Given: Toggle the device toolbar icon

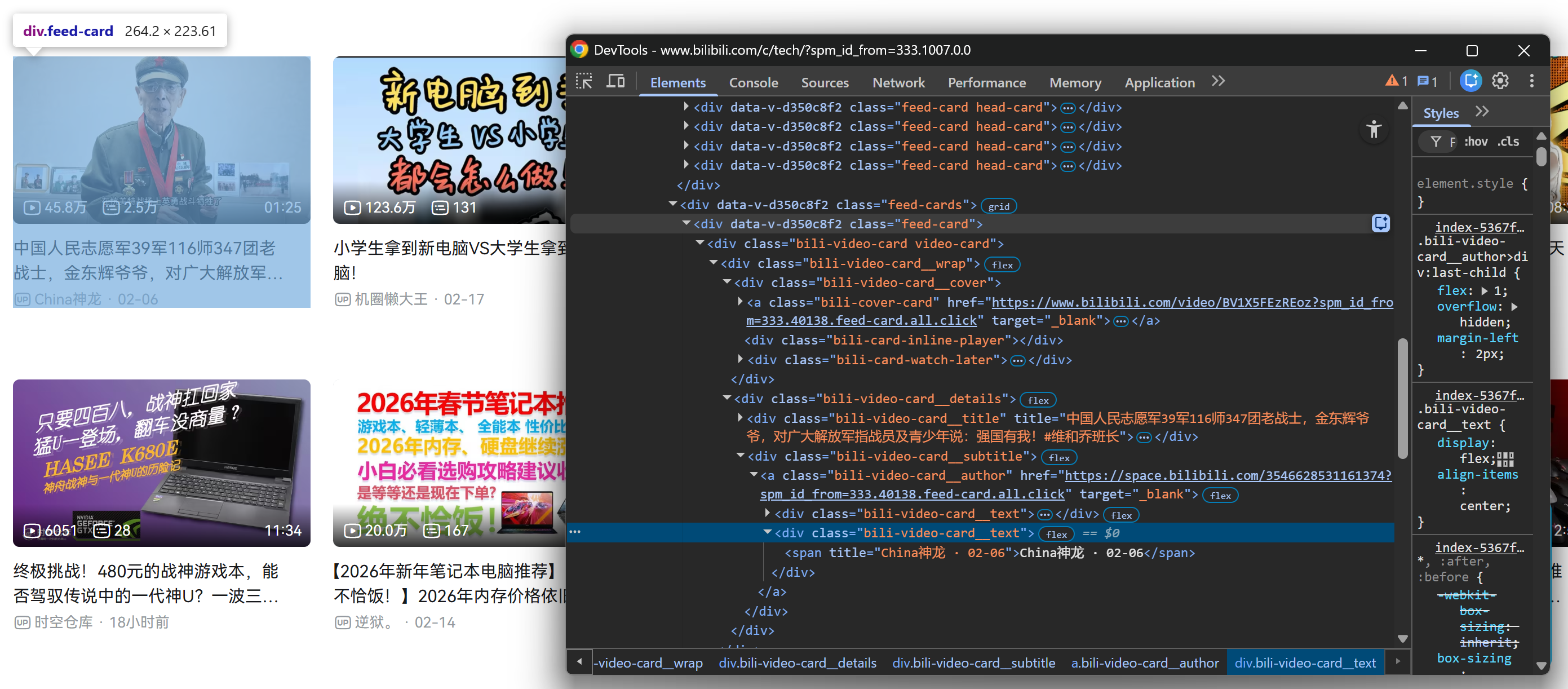Looking at the screenshot, I should (x=615, y=82).
